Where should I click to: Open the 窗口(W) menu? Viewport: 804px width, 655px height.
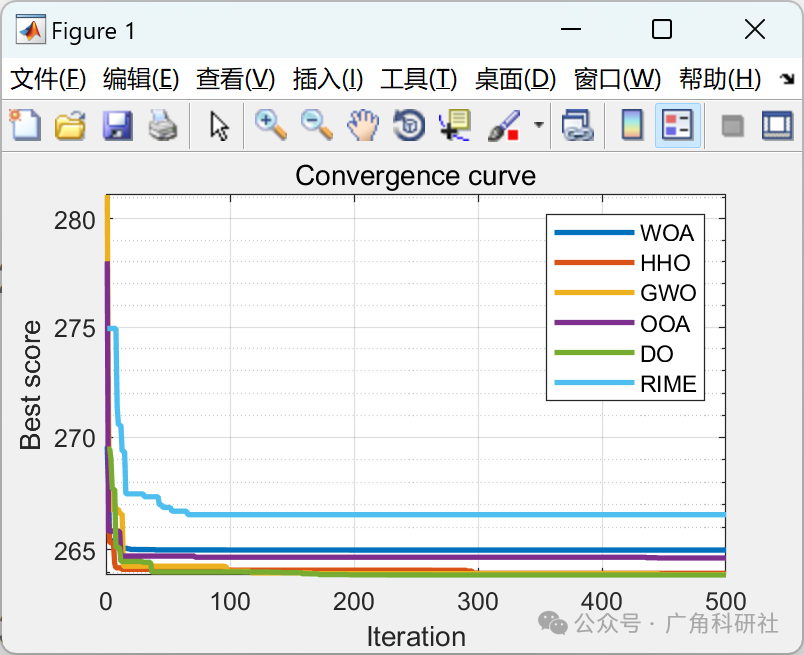tap(617, 80)
